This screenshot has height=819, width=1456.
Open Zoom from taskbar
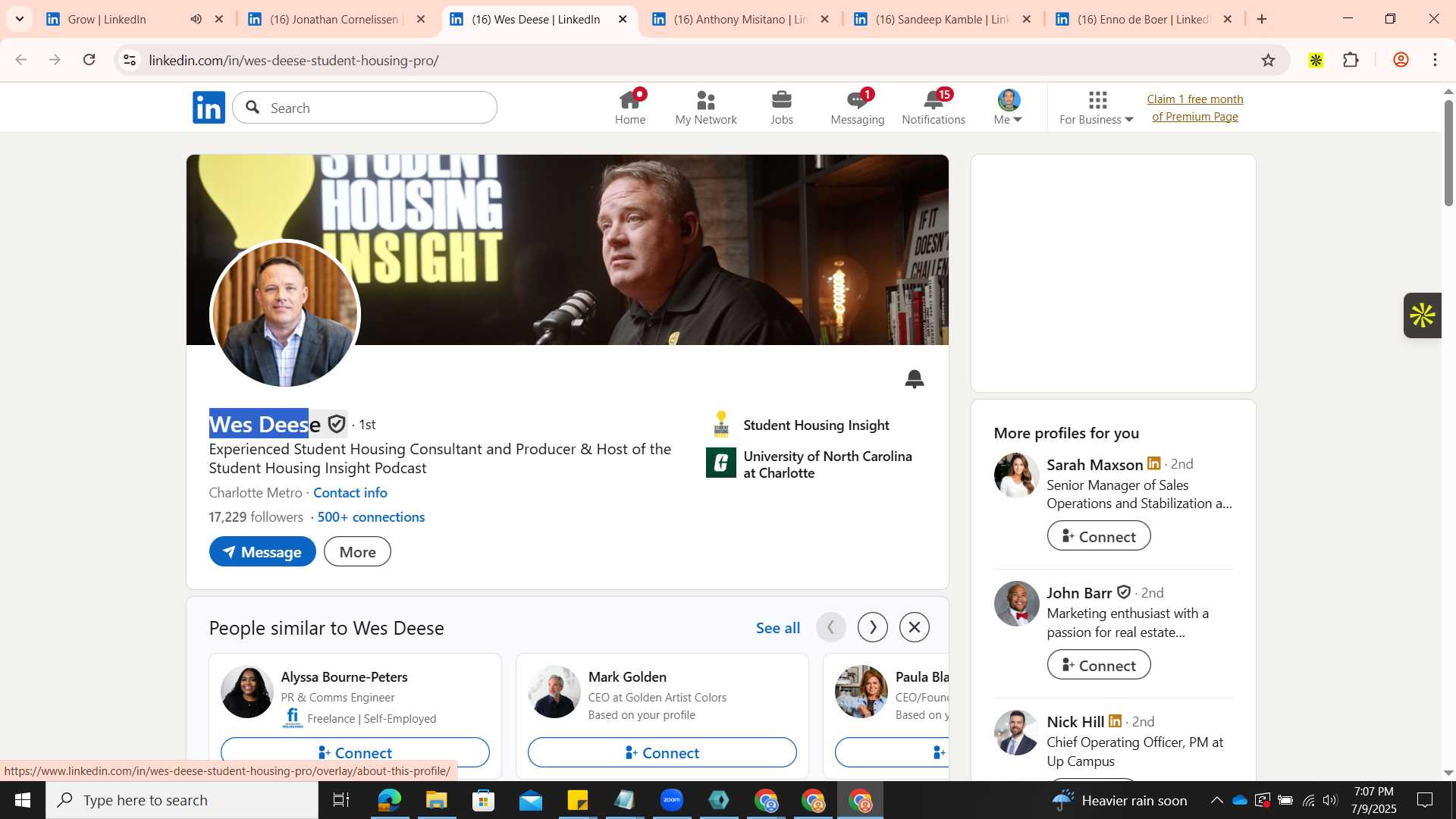pos(672,800)
